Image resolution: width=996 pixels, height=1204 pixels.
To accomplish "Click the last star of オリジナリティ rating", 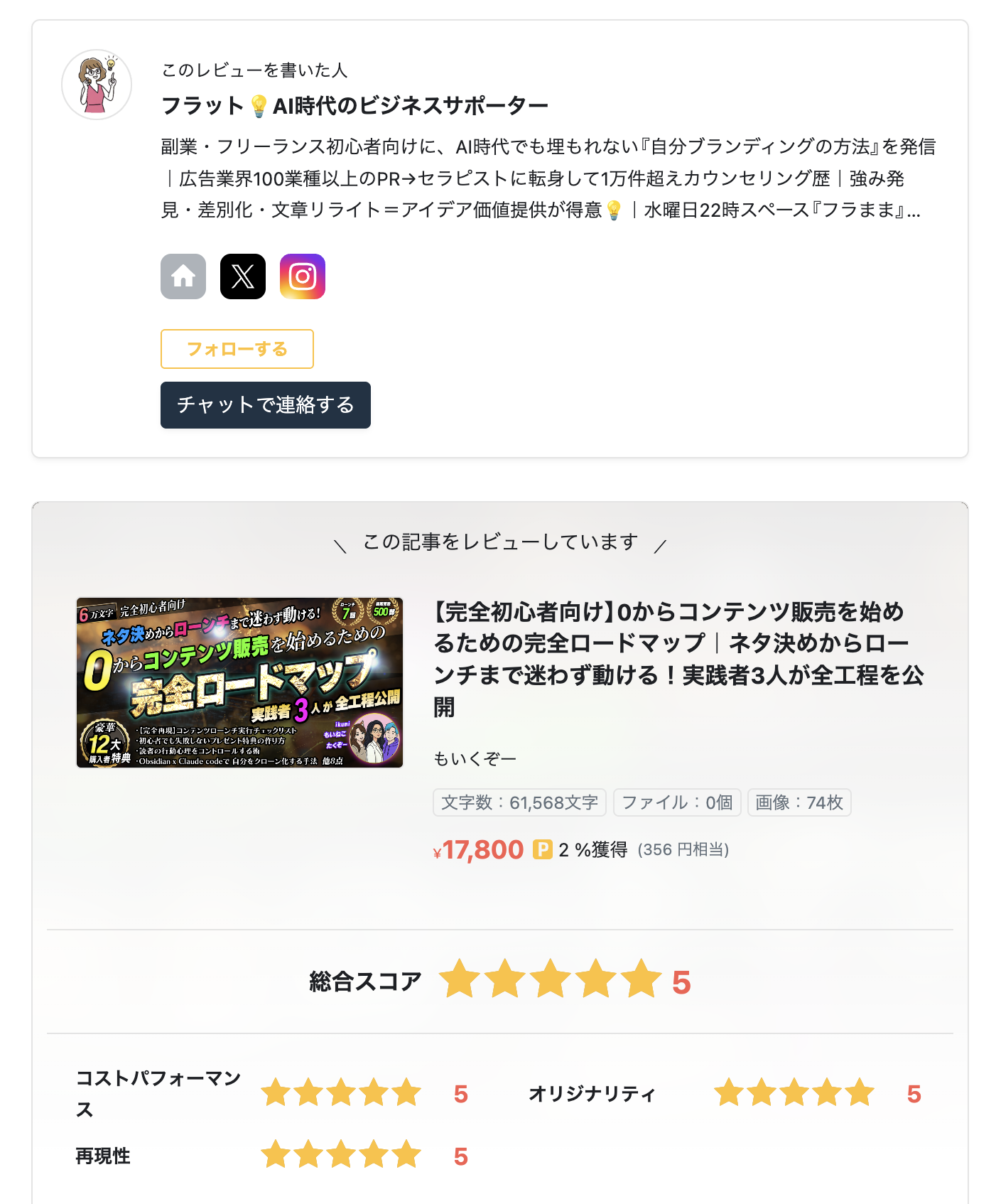I will pos(860,1092).
